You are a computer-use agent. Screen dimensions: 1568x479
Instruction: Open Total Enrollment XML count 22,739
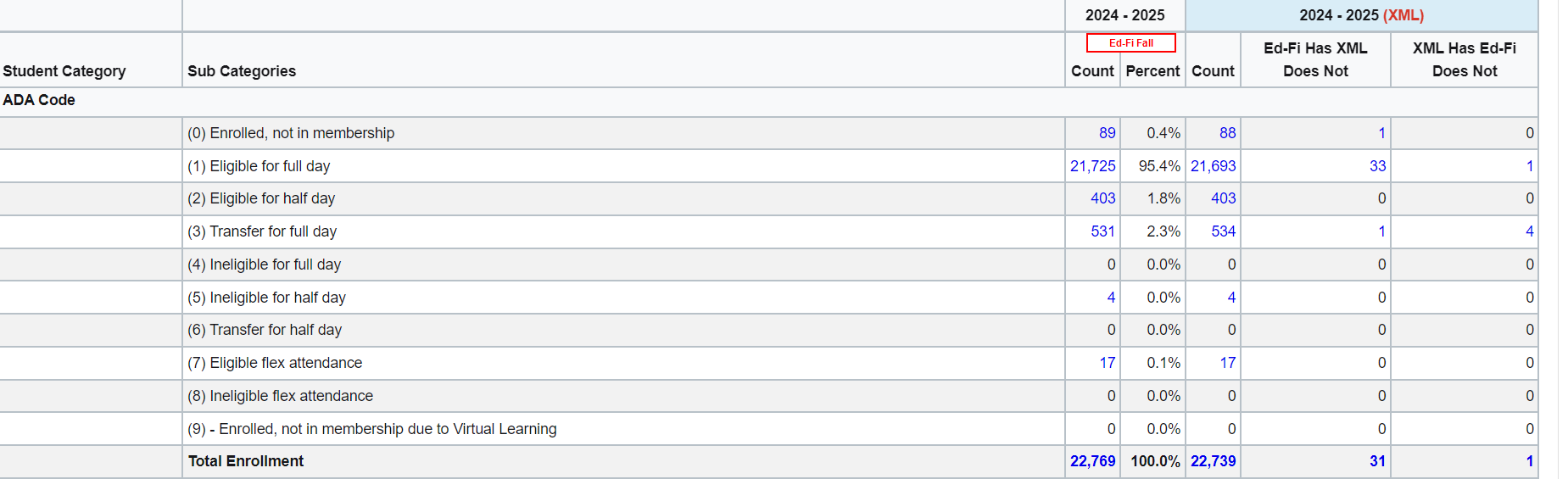tap(1213, 461)
